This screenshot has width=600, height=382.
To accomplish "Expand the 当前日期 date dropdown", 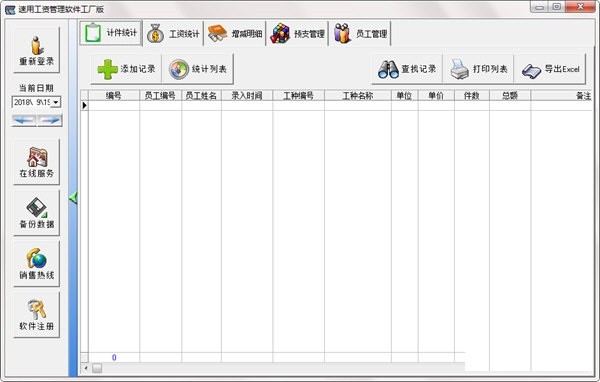I will pos(56,102).
